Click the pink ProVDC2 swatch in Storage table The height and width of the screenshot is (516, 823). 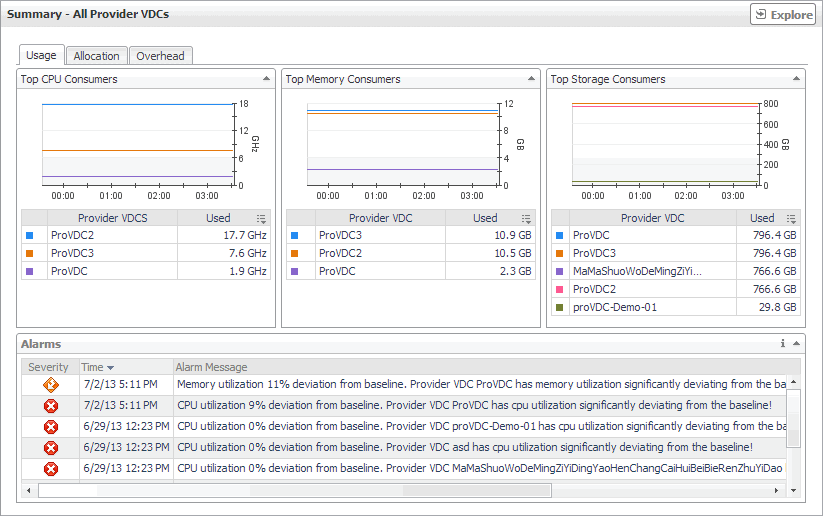point(559,289)
